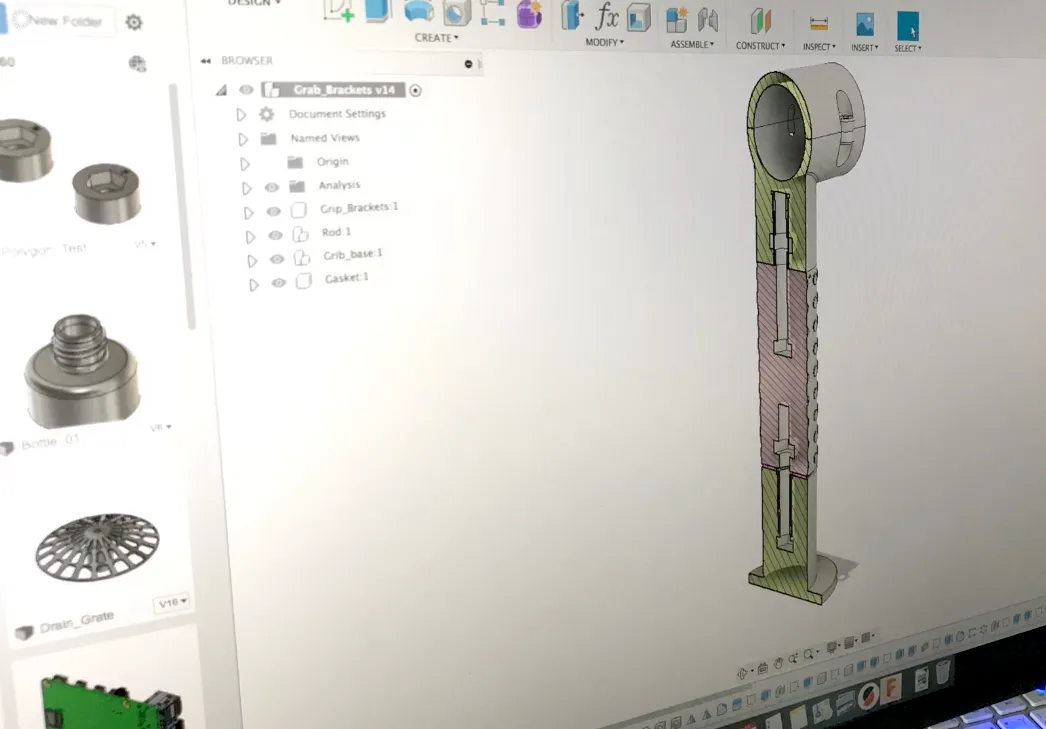This screenshot has width=1046, height=729.
Task: Expand the Gasket:1 component
Action: coord(253,285)
